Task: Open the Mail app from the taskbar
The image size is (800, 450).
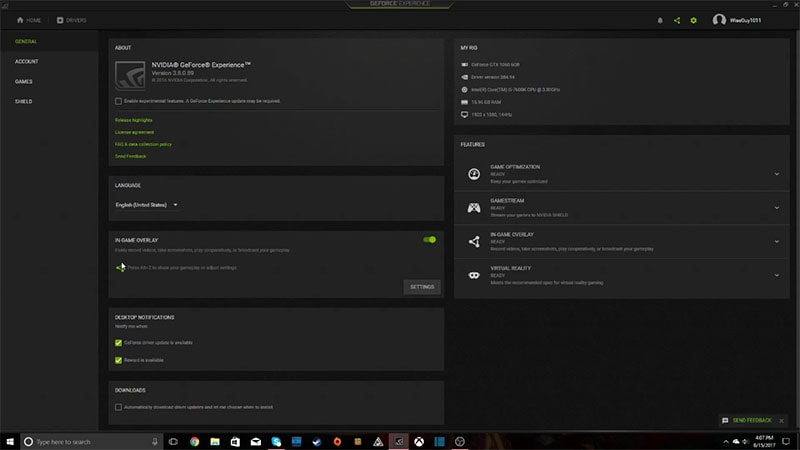Action: pyautogui.click(x=256, y=441)
